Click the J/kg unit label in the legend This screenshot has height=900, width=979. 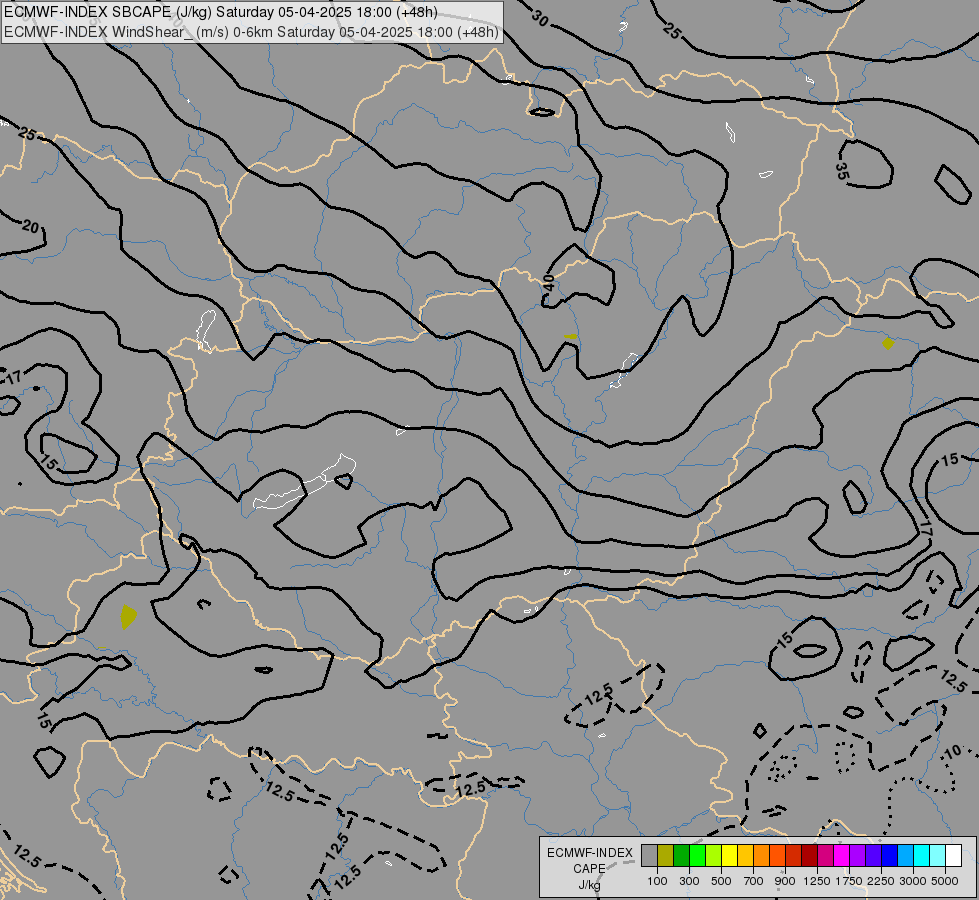click(589, 885)
